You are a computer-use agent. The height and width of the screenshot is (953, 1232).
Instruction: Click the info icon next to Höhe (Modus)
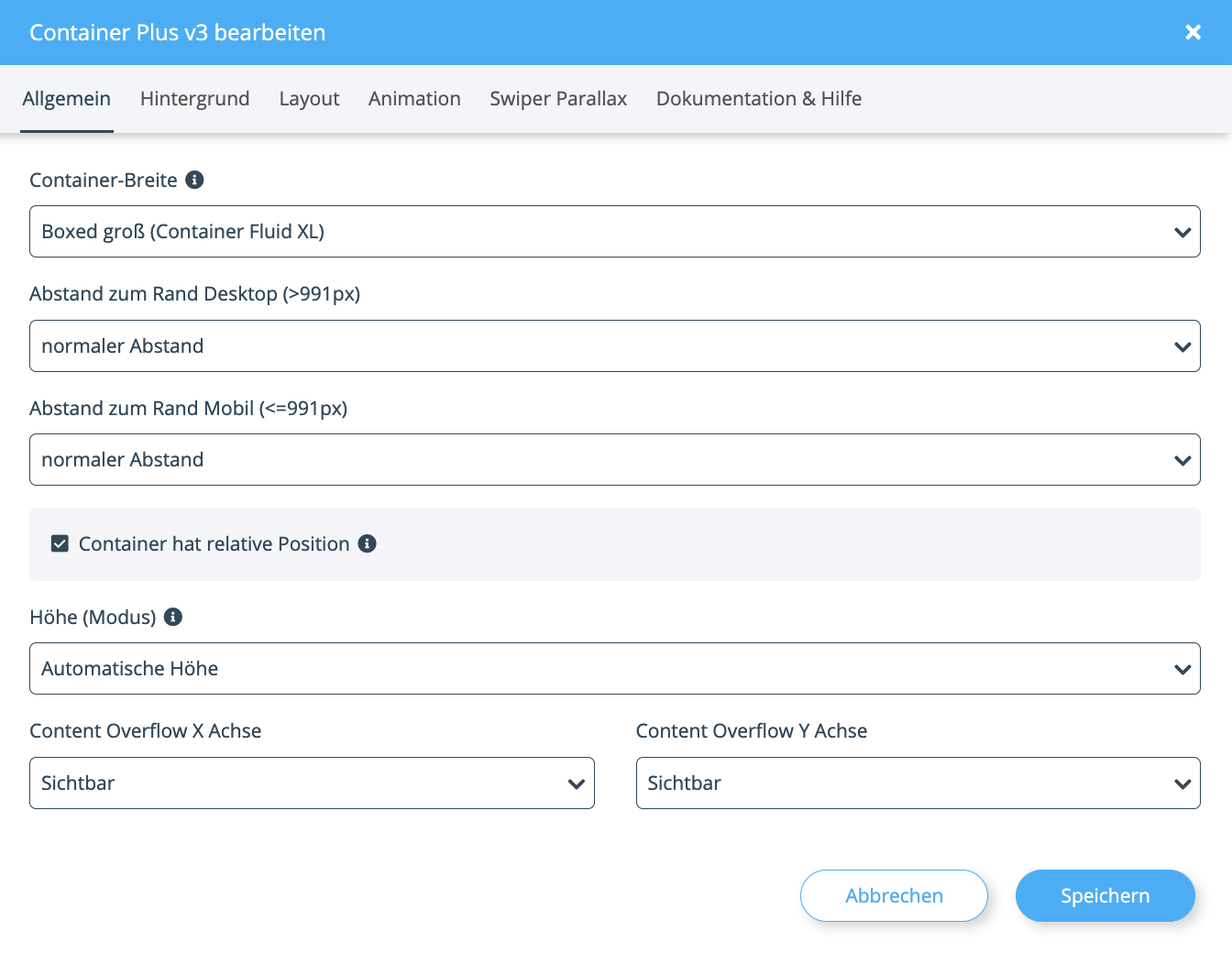173,617
